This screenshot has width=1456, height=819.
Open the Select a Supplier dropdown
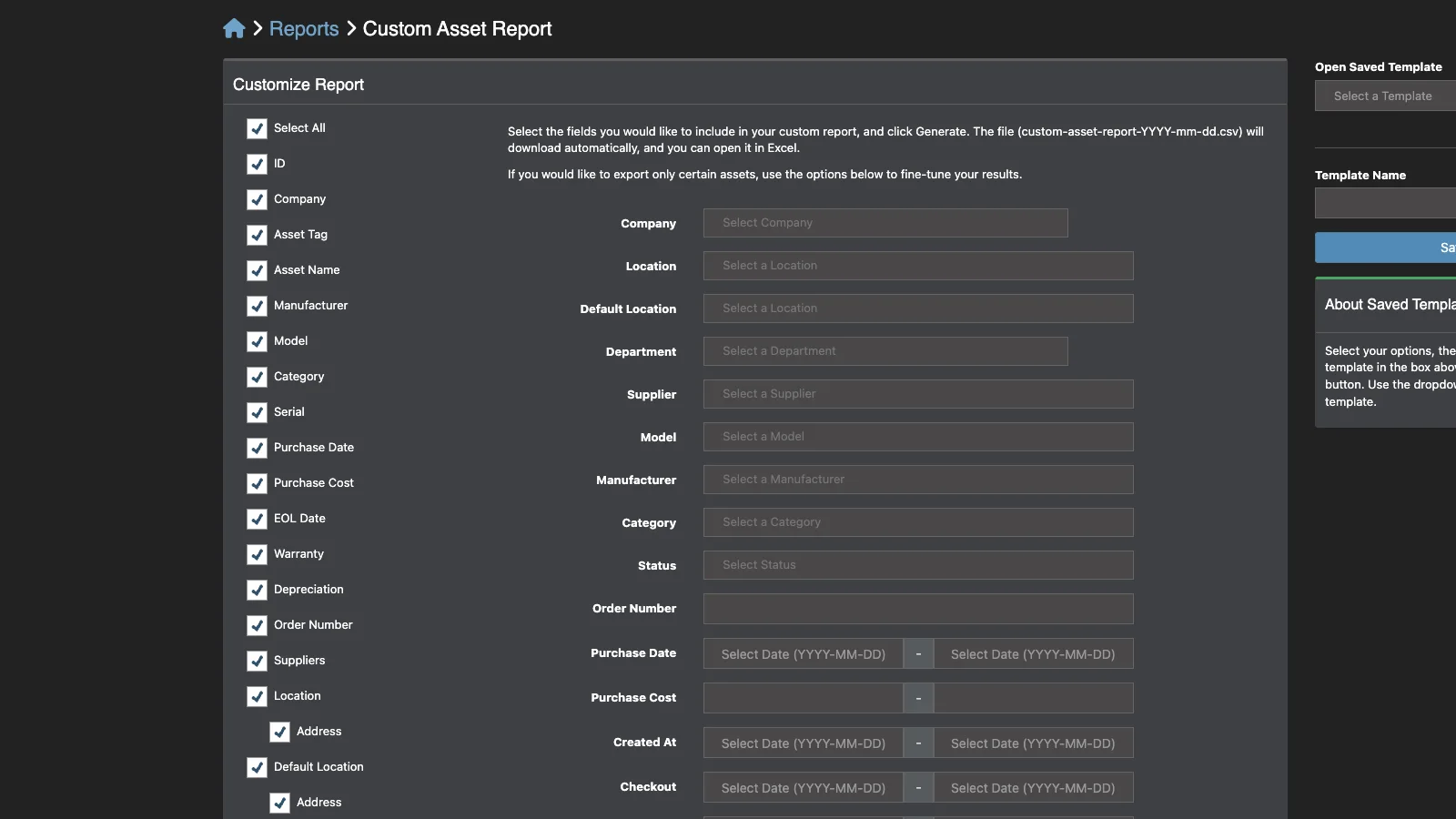click(x=918, y=394)
